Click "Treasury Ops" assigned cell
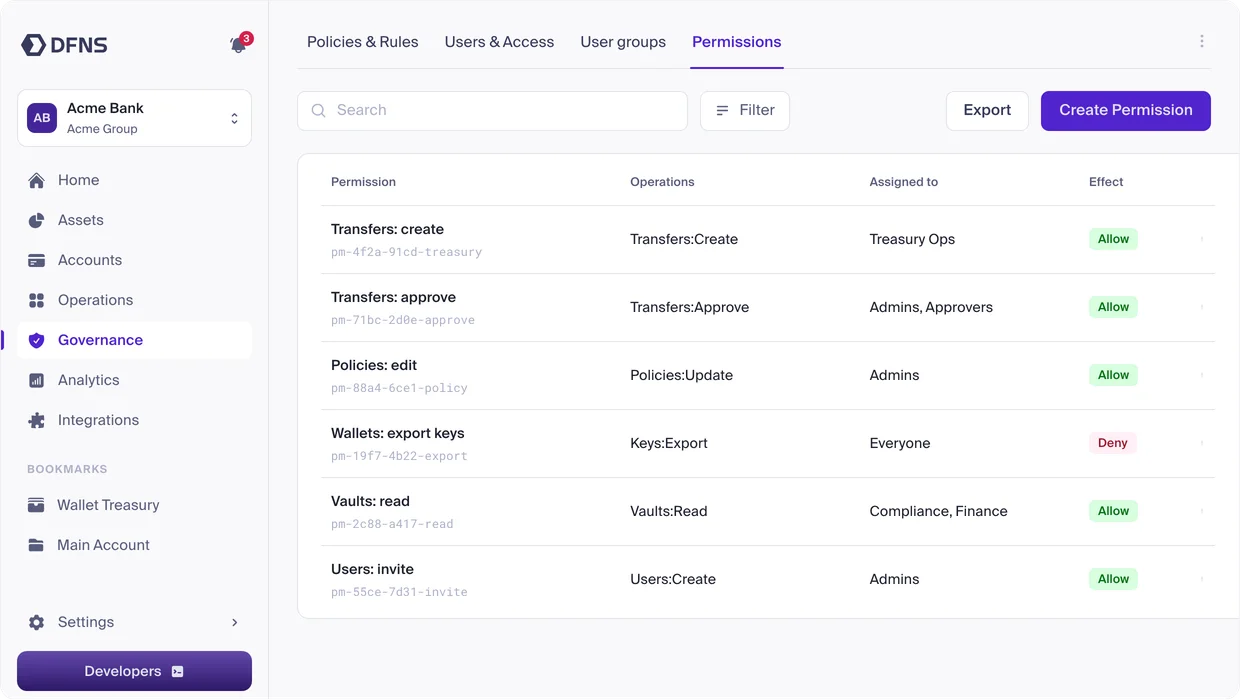Viewport: 1240px width, 700px height. click(912, 239)
